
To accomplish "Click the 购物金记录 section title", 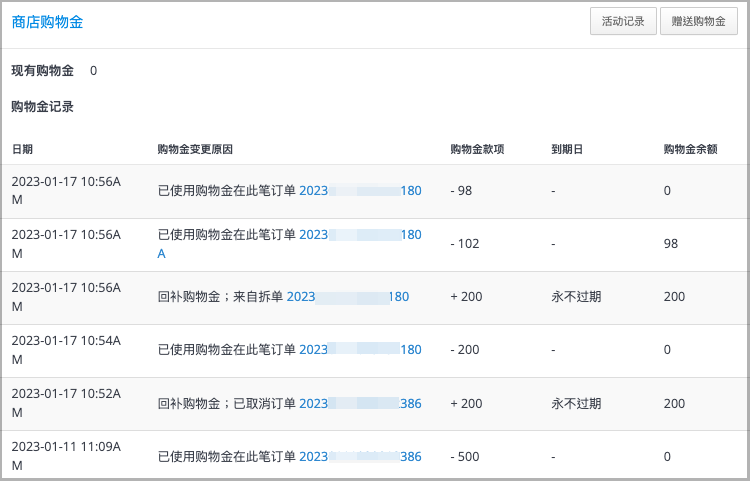I will pos(43,107).
